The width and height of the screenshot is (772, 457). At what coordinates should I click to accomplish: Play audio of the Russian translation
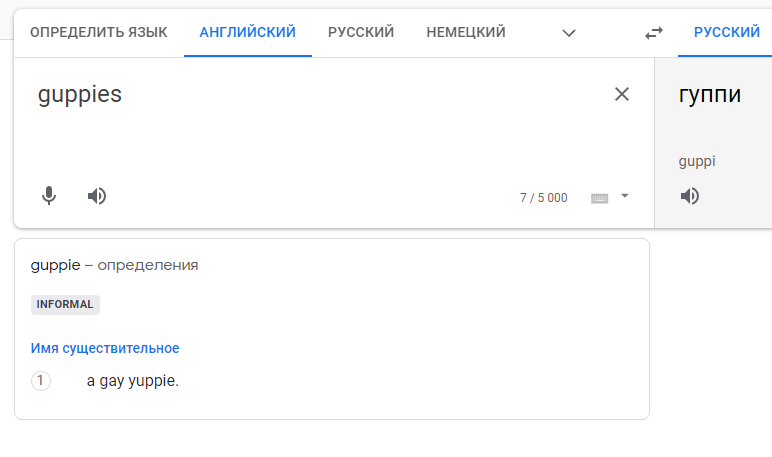point(690,196)
